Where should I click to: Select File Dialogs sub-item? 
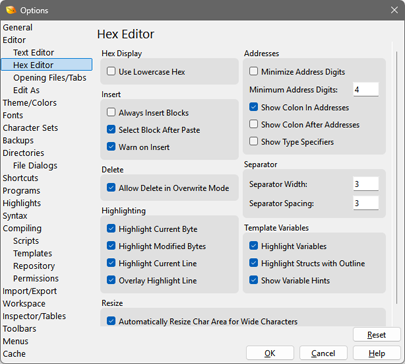[x=35, y=165]
